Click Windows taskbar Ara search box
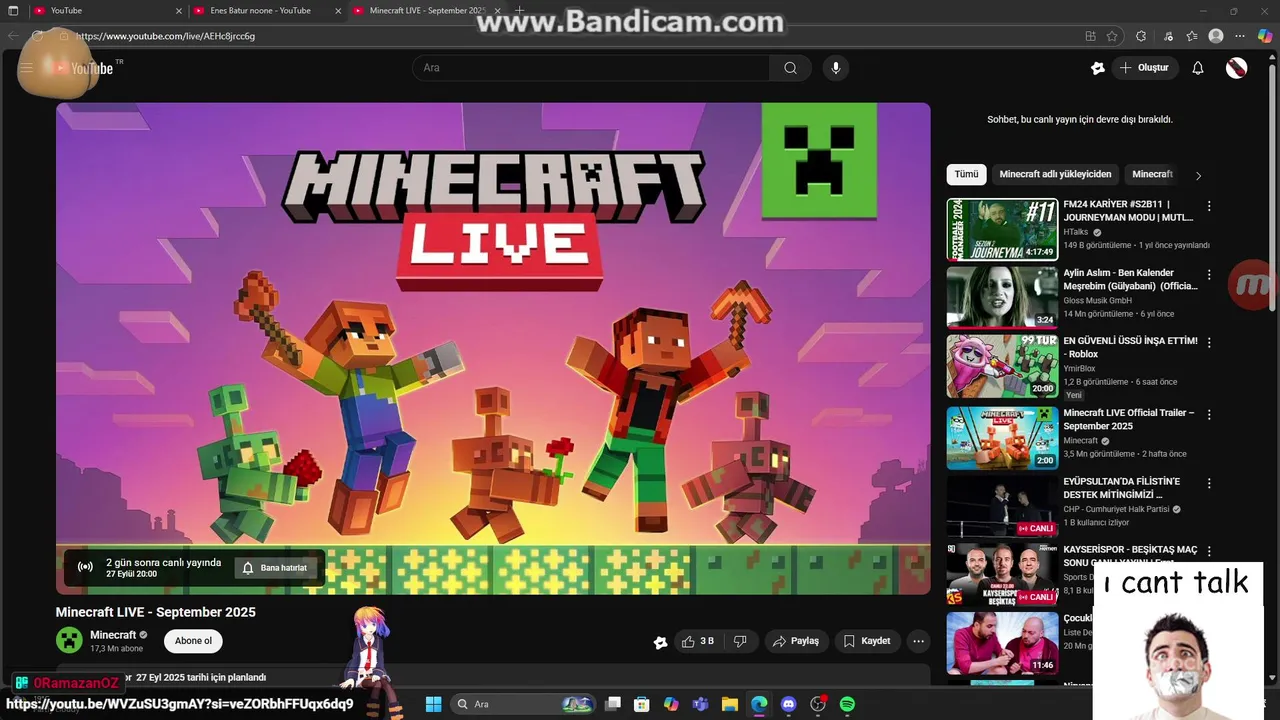 click(x=523, y=704)
